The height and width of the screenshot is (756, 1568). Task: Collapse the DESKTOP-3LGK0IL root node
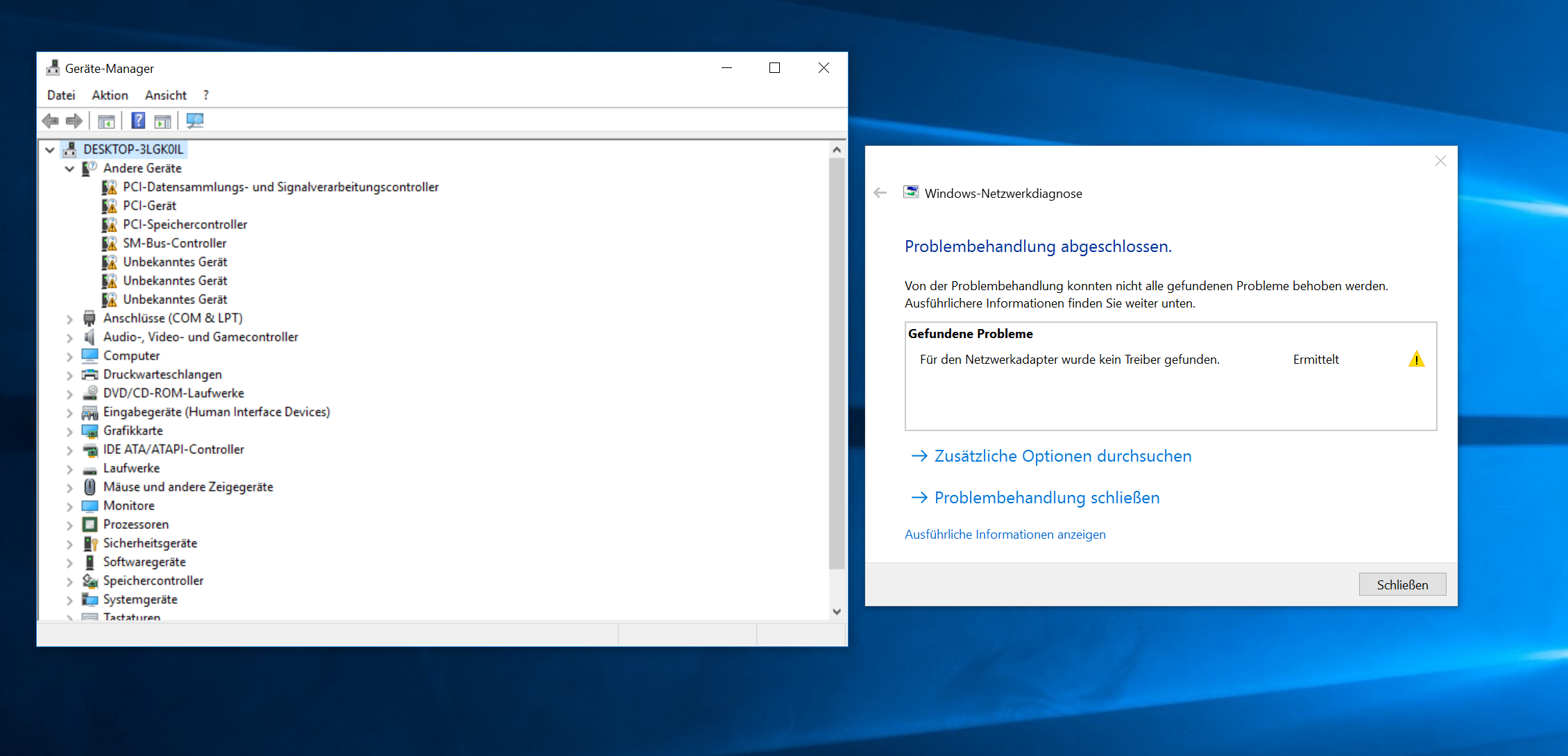click(50, 150)
